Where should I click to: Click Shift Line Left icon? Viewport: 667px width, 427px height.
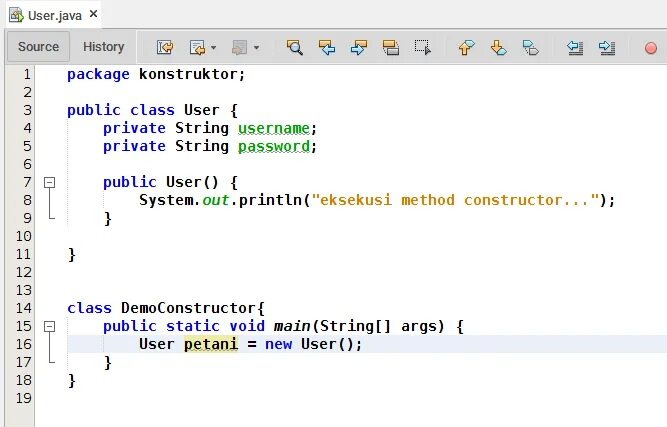(575, 47)
